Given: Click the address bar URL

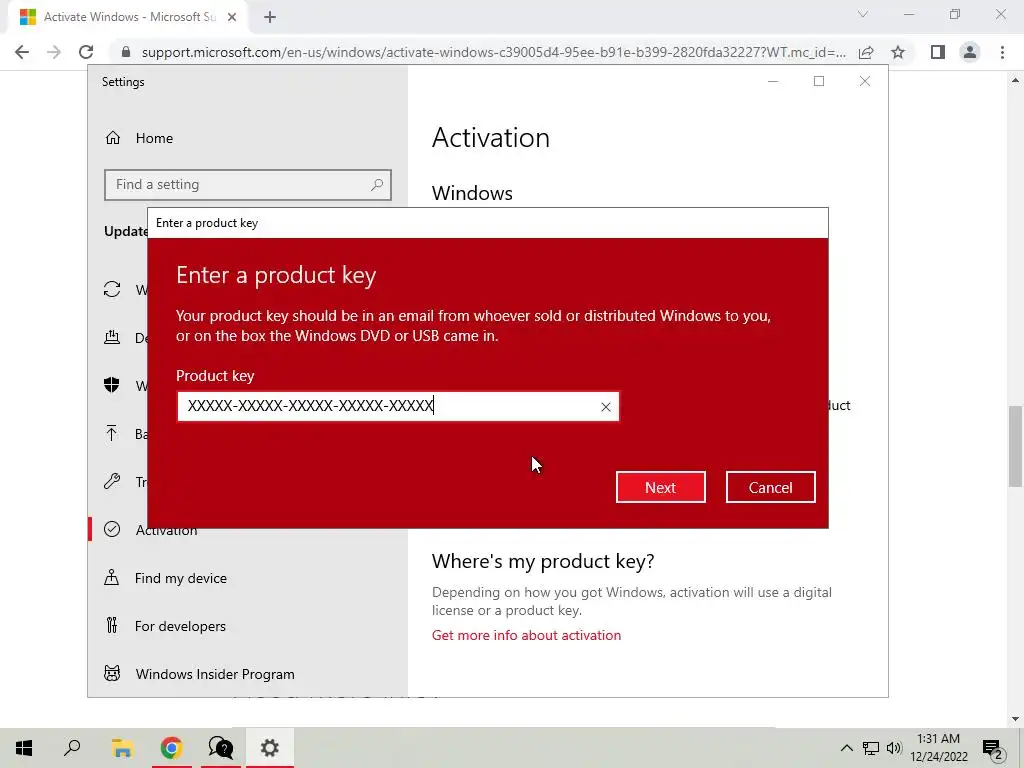Looking at the screenshot, I should [494, 52].
